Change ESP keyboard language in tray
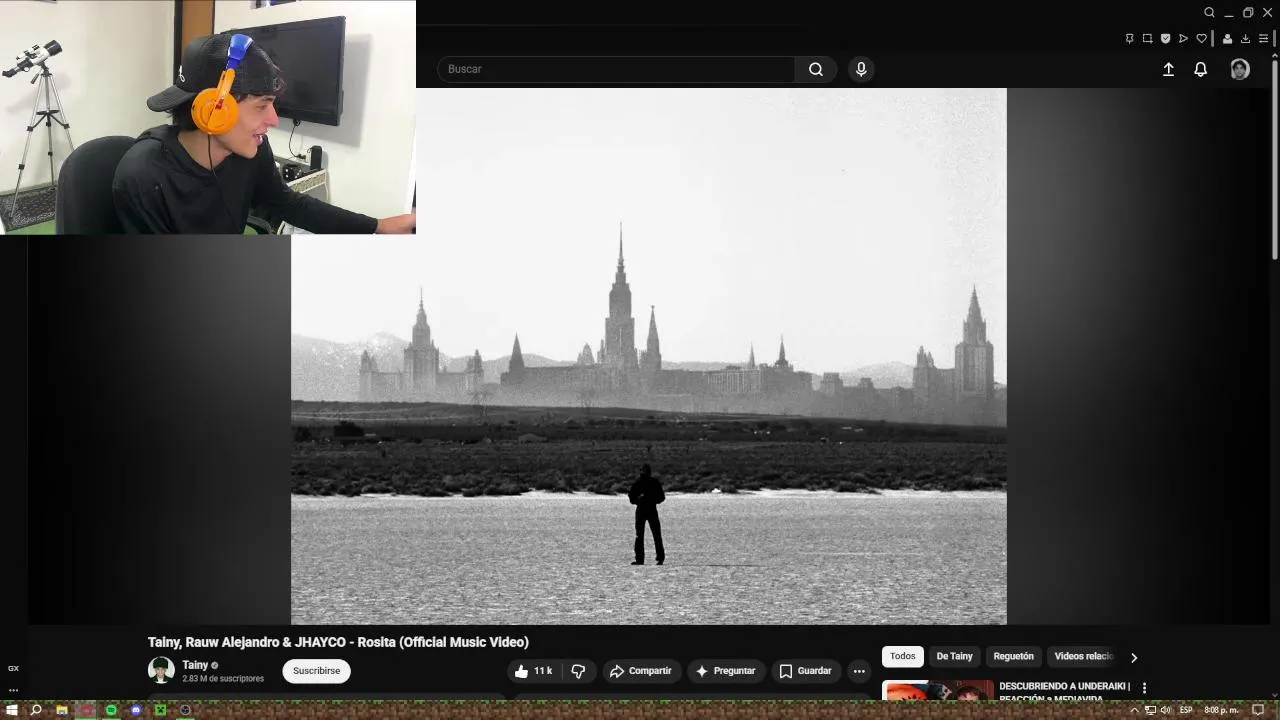Image resolution: width=1280 pixels, height=720 pixels. click(x=1186, y=710)
